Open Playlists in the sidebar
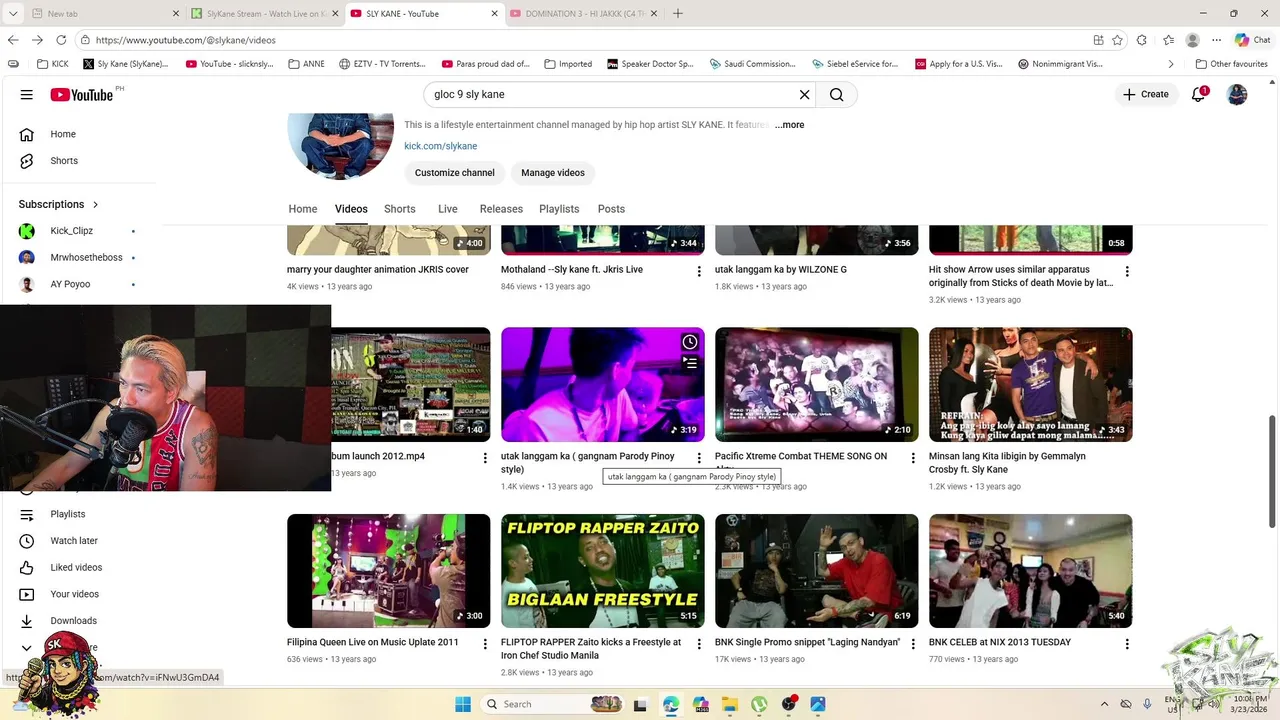 pyautogui.click(x=68, y=514)
